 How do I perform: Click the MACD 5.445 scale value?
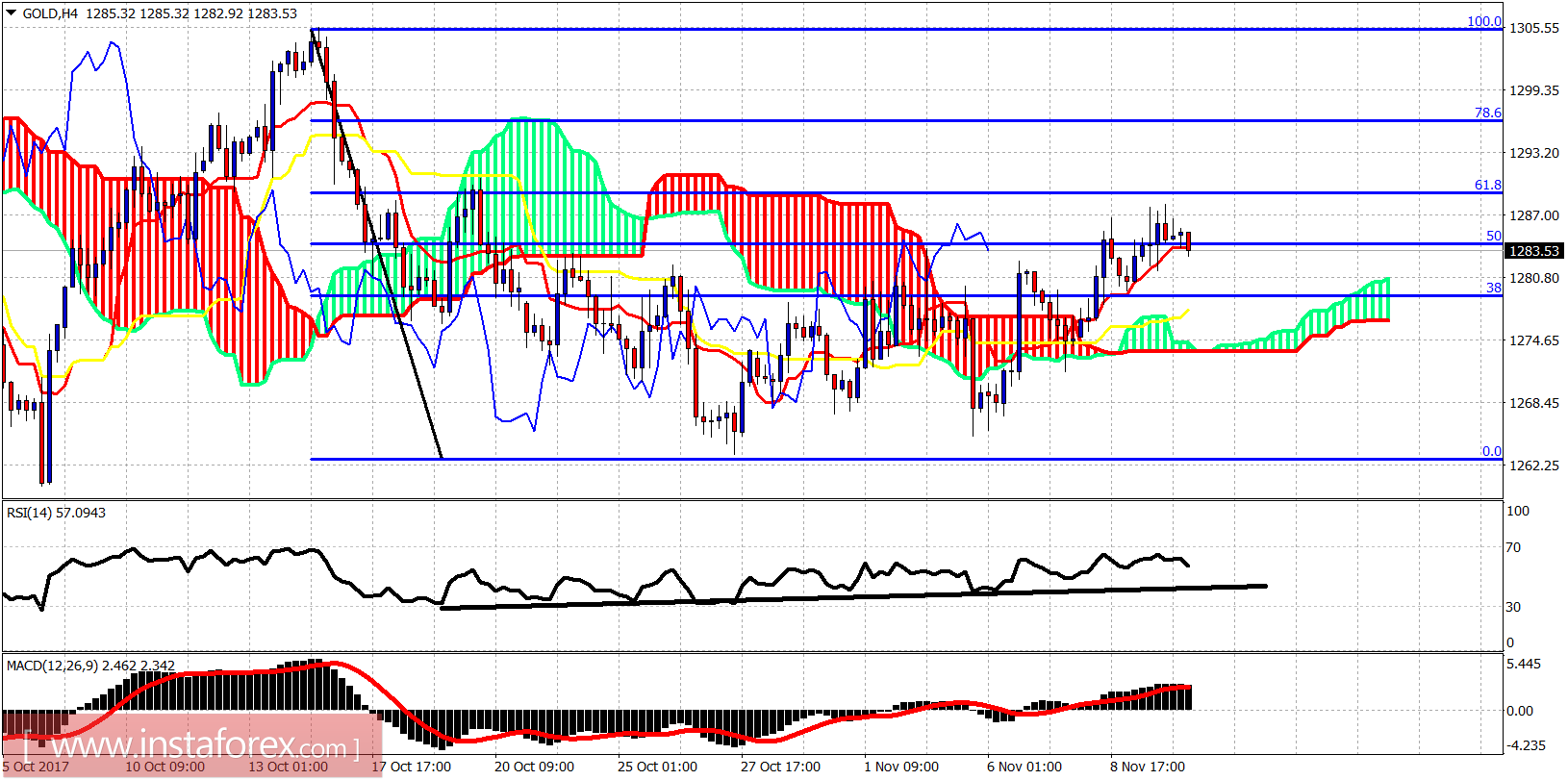1525,664
